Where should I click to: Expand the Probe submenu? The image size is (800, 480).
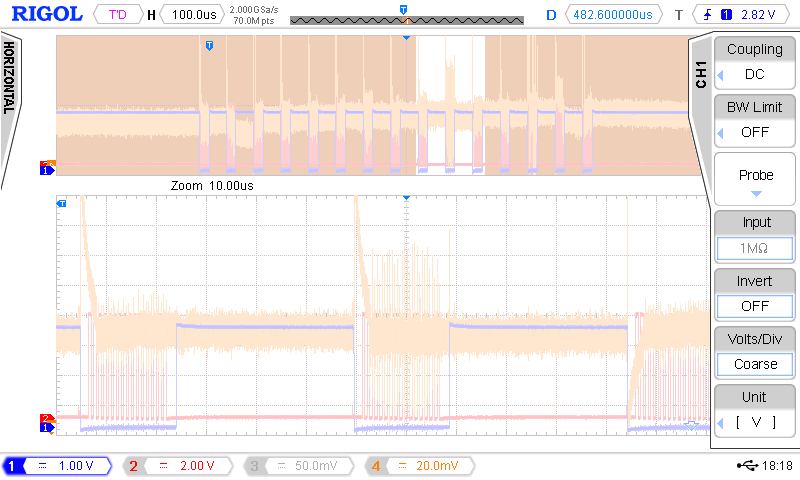754,179
